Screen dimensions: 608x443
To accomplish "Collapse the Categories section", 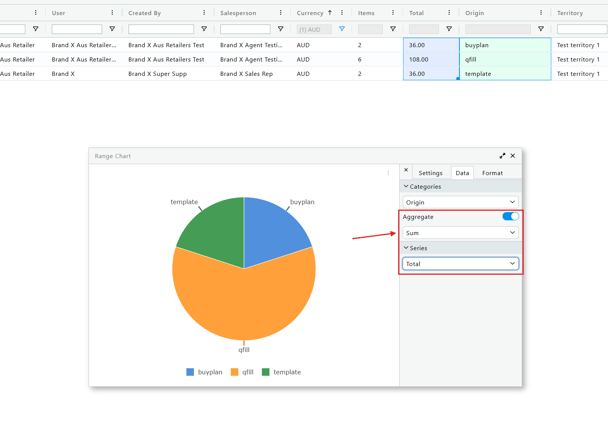I will click(406, 187).
